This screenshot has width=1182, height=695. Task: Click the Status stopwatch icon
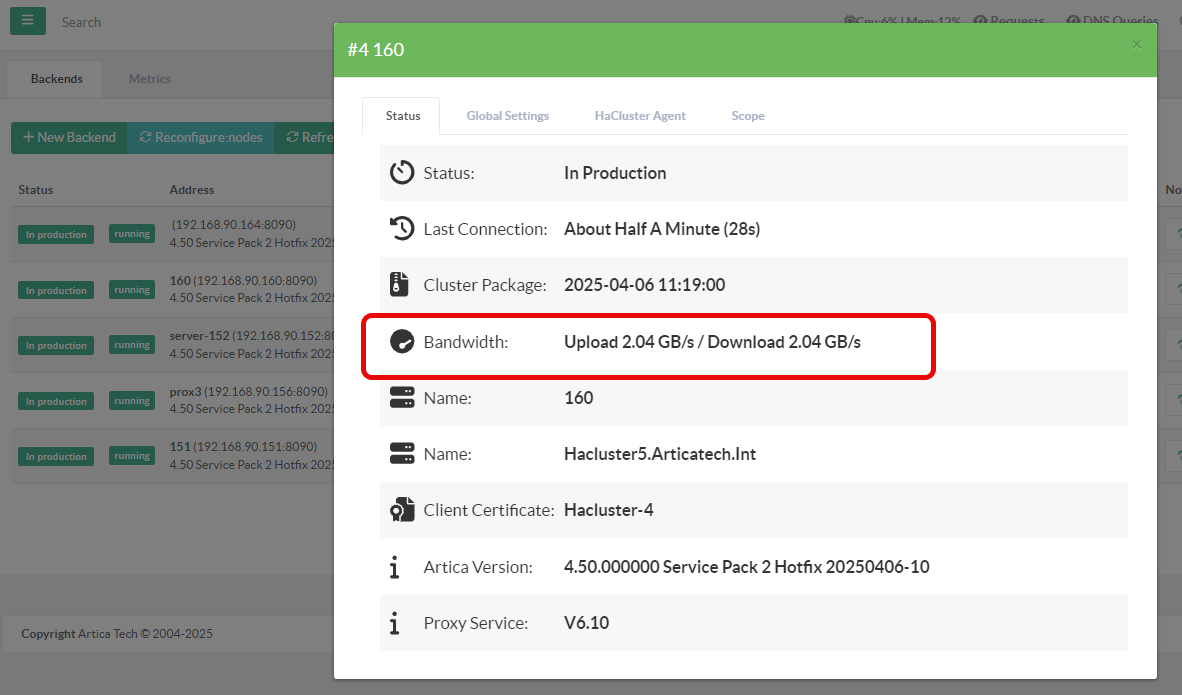[402, 173]
